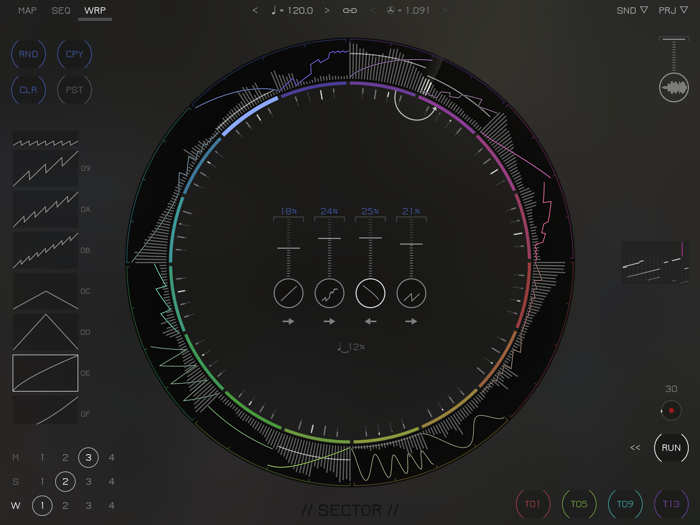
Task: Click the waveform sample icon top right
Action: pyautogui.click(x=674, y=88)
